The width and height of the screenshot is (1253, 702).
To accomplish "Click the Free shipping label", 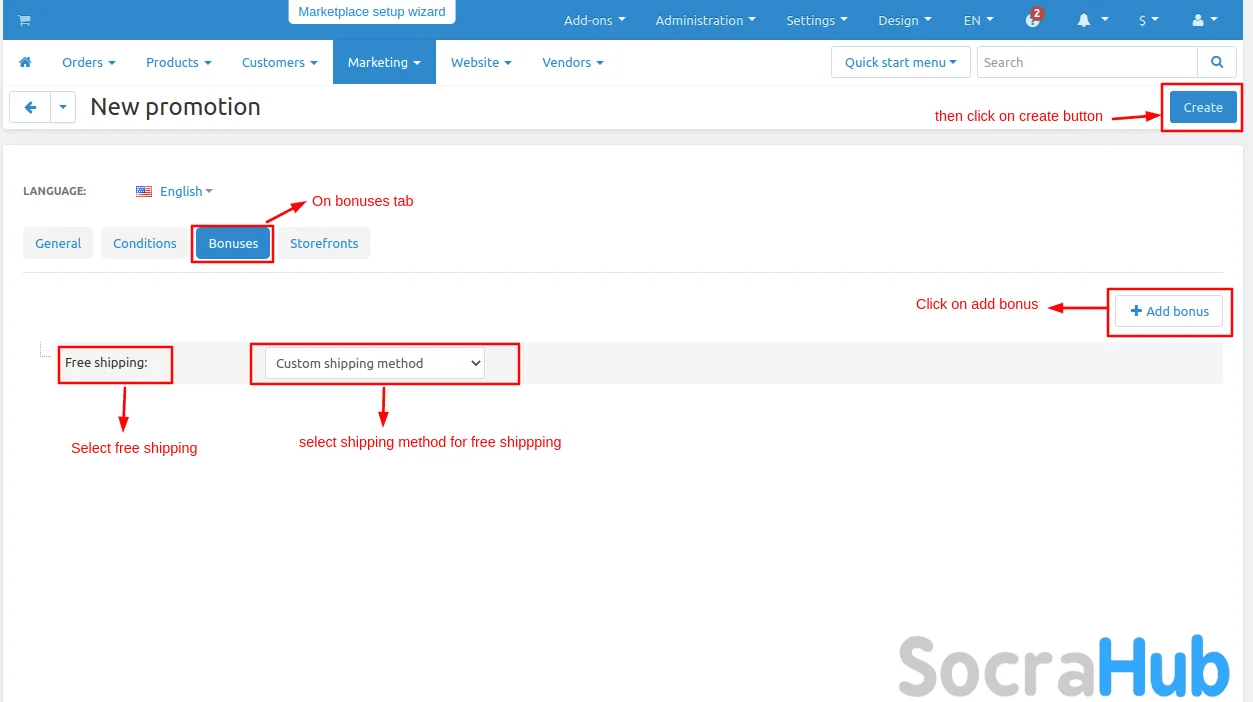I will 106,362.
